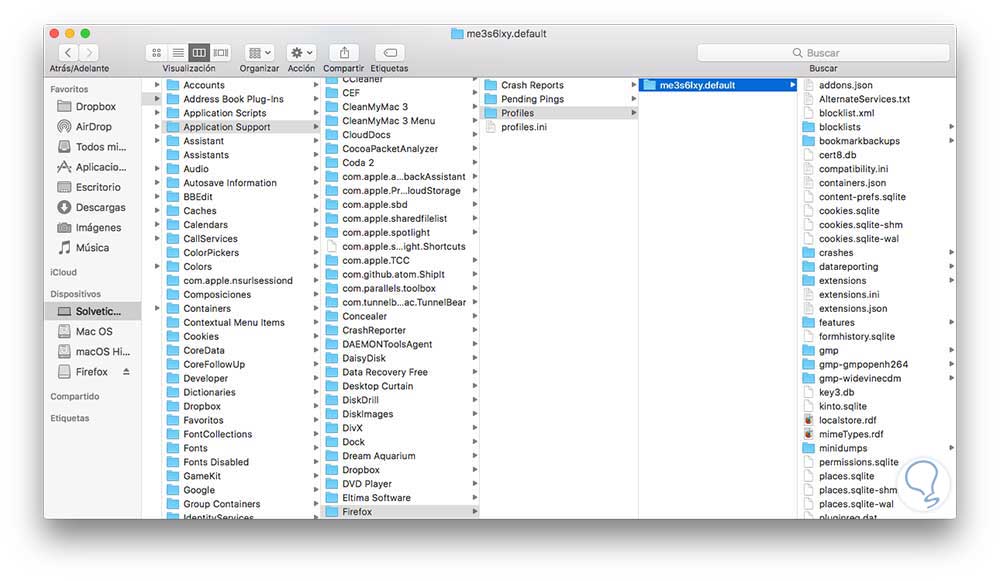
Task: Select the permissions.sqlite file
Action: pyautogui.click(x=878, y=462)
